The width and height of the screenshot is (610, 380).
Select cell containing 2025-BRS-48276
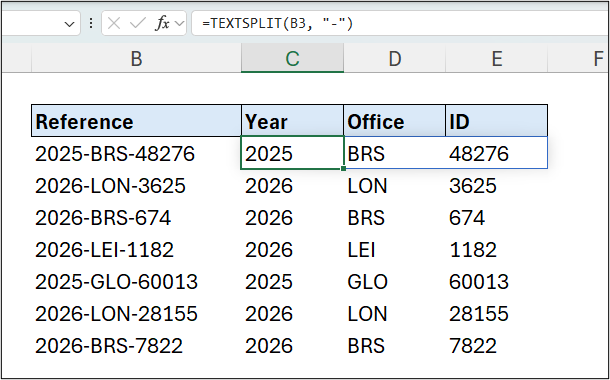point(136,153)
